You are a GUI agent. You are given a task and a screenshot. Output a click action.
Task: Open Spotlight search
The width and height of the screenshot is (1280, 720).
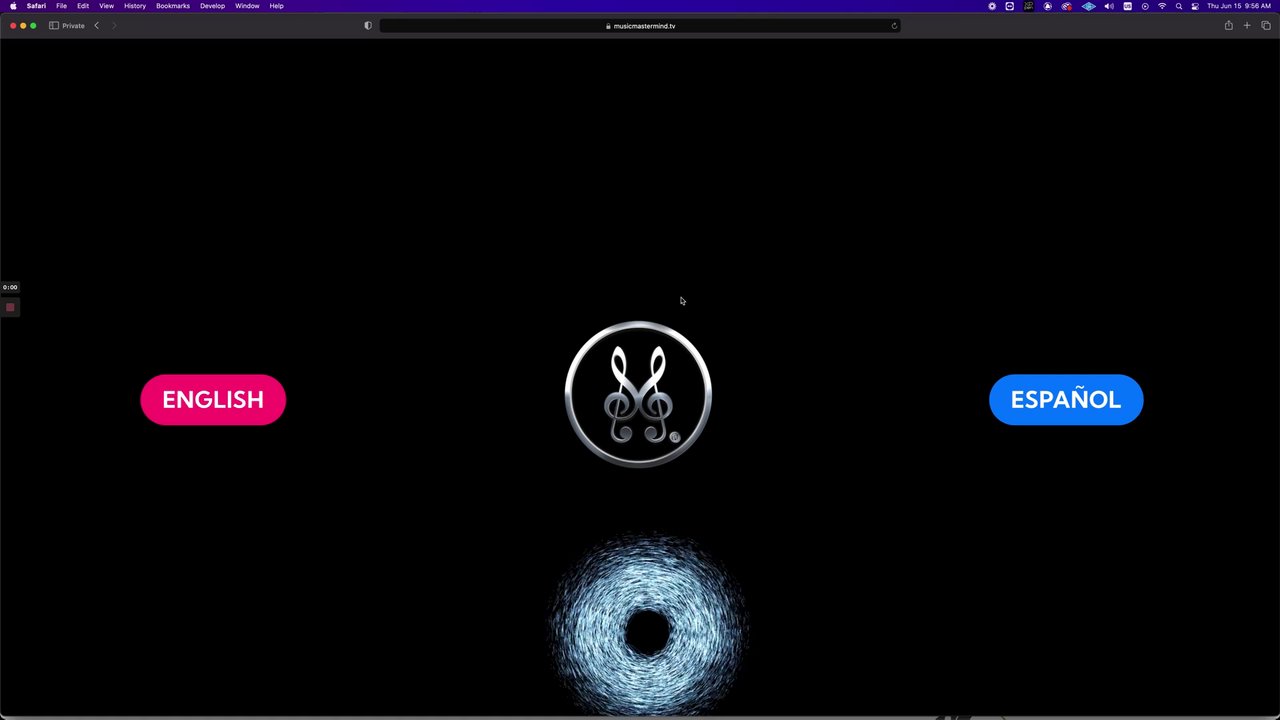coord(1179,6)
